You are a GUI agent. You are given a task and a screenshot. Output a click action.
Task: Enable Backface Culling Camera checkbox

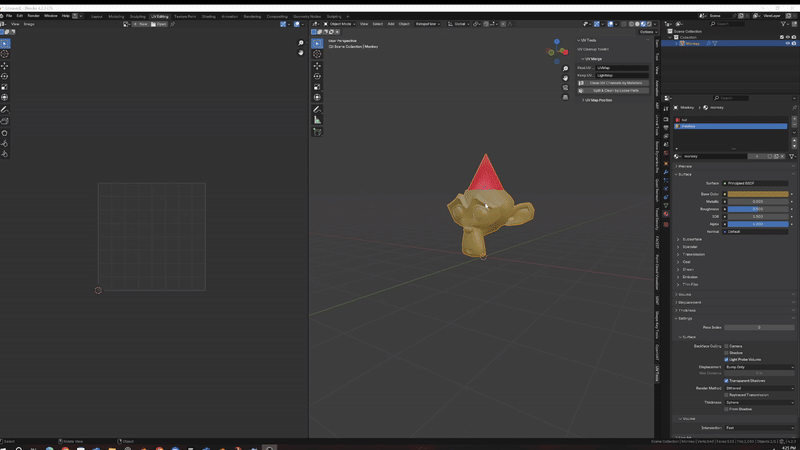726,346
